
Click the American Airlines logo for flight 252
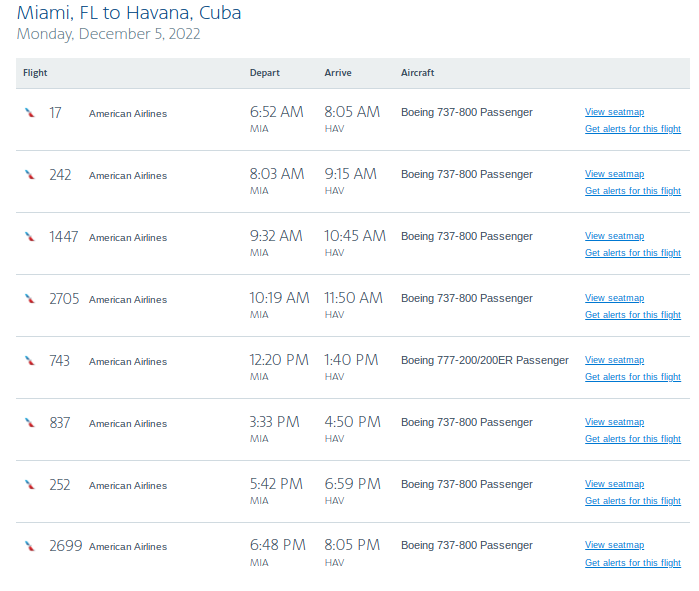(30, 484)
